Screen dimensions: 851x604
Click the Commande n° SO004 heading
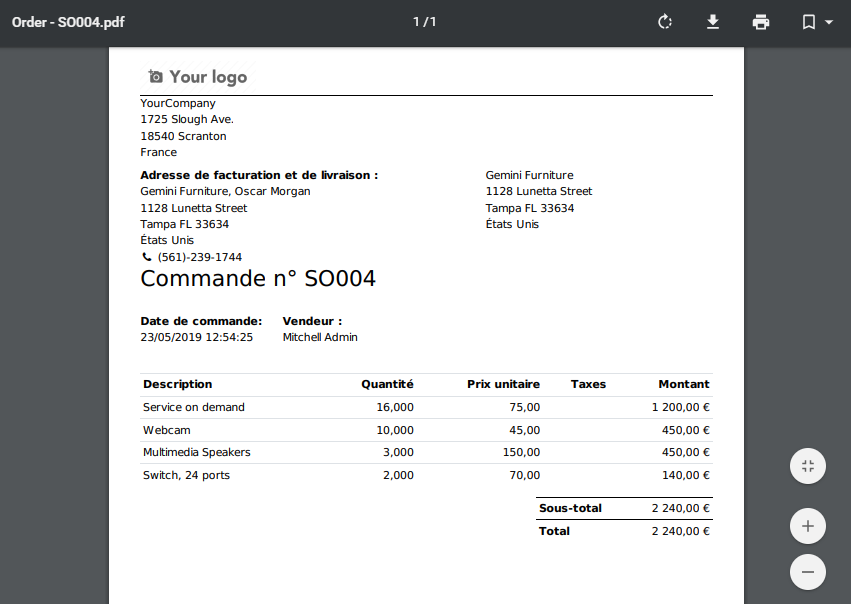(258, 279)
